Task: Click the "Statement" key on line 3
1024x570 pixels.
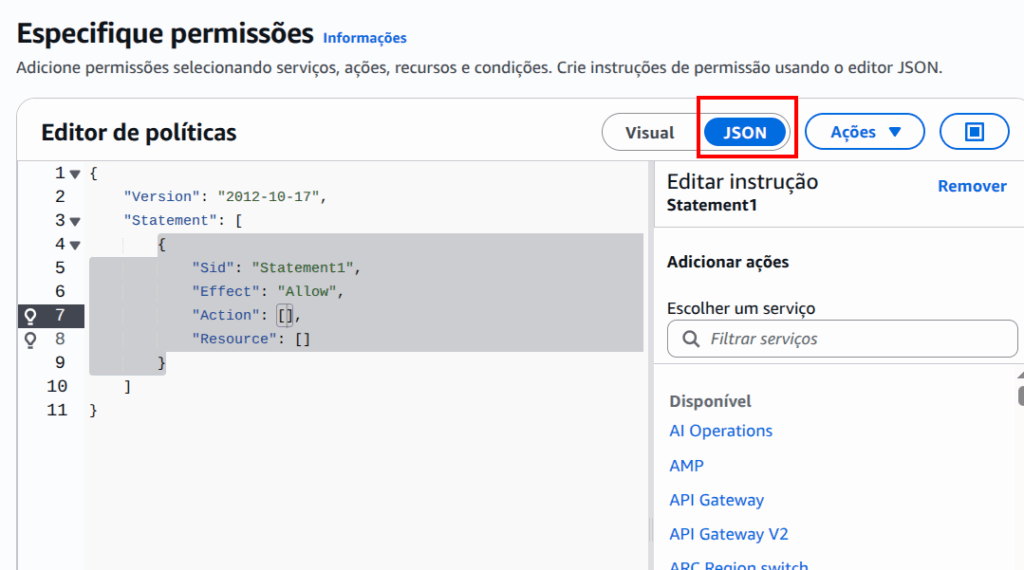Action: coord(170,221)
